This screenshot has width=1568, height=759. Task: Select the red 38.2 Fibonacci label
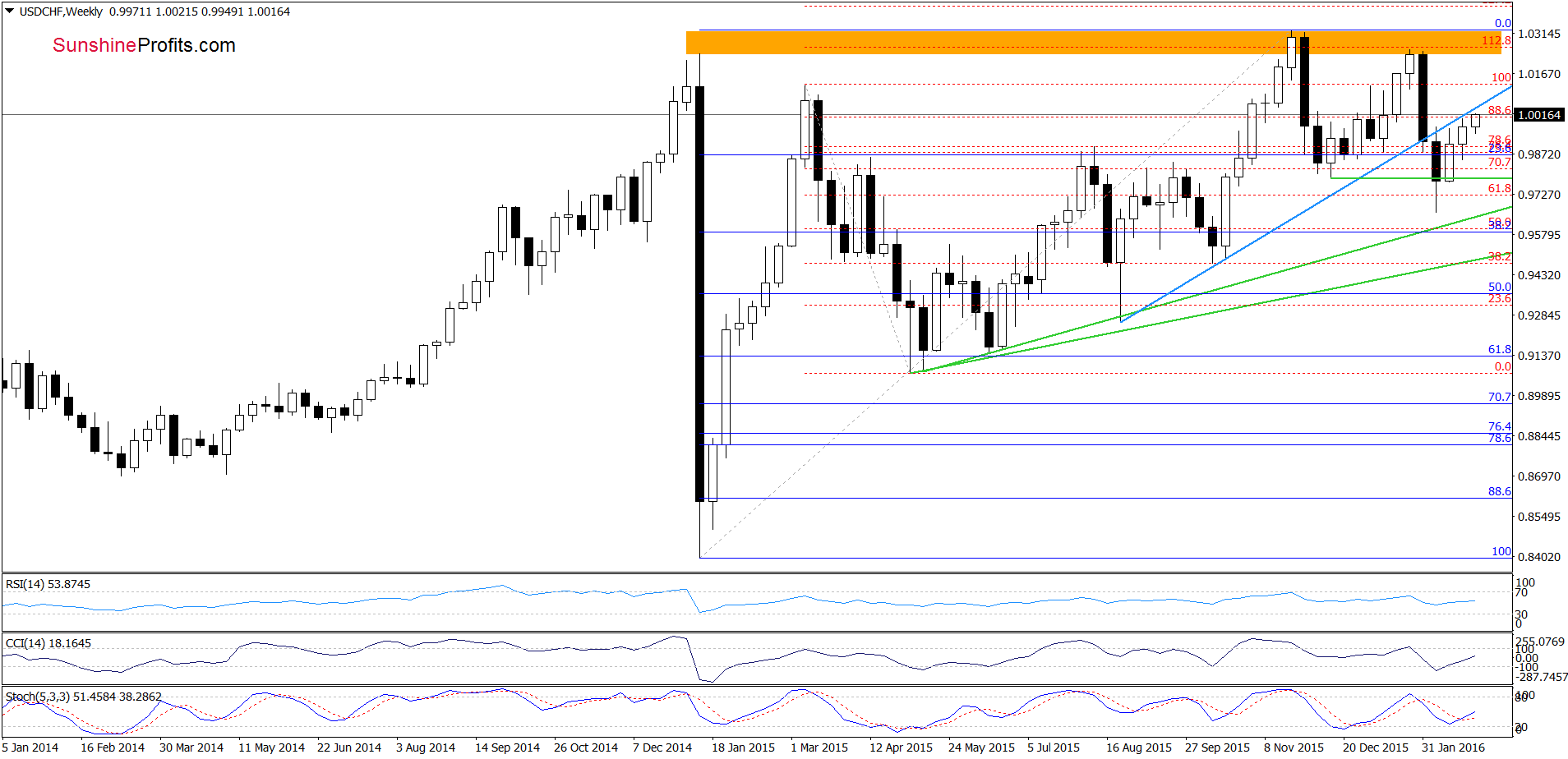[x=1500, y=256]
